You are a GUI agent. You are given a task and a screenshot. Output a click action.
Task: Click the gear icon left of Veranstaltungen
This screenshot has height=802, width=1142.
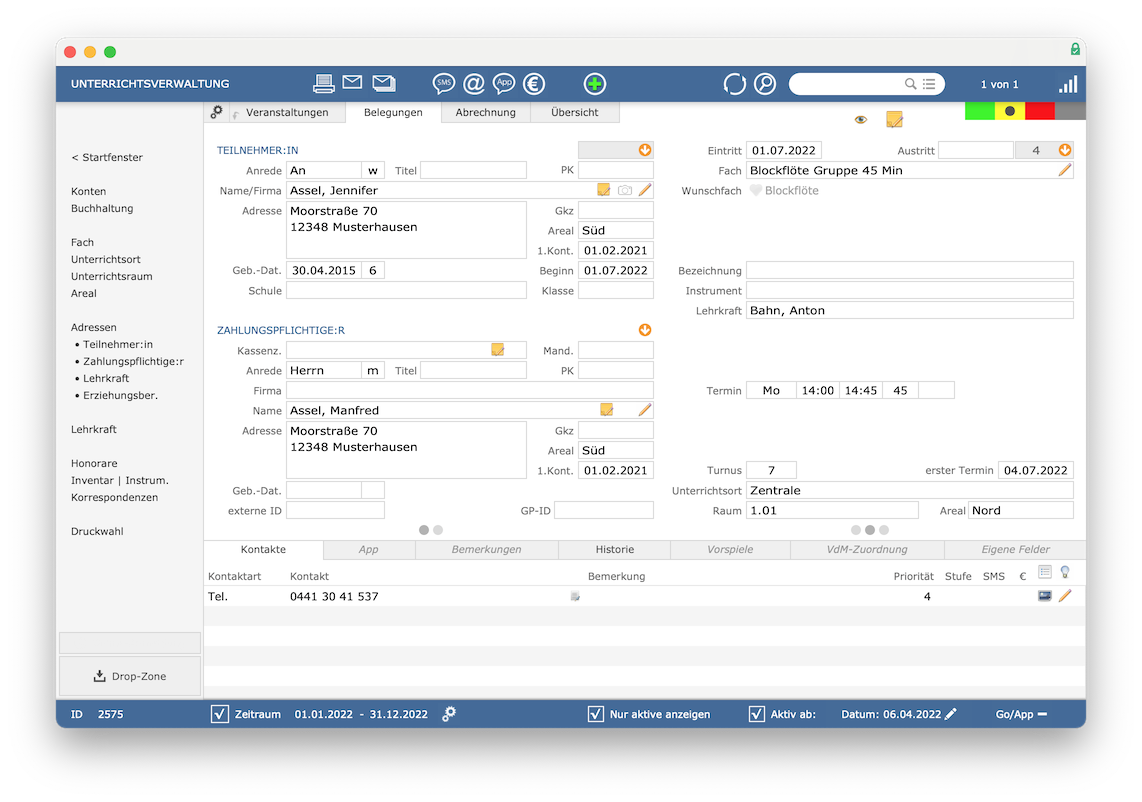click(x=216, y=112)
